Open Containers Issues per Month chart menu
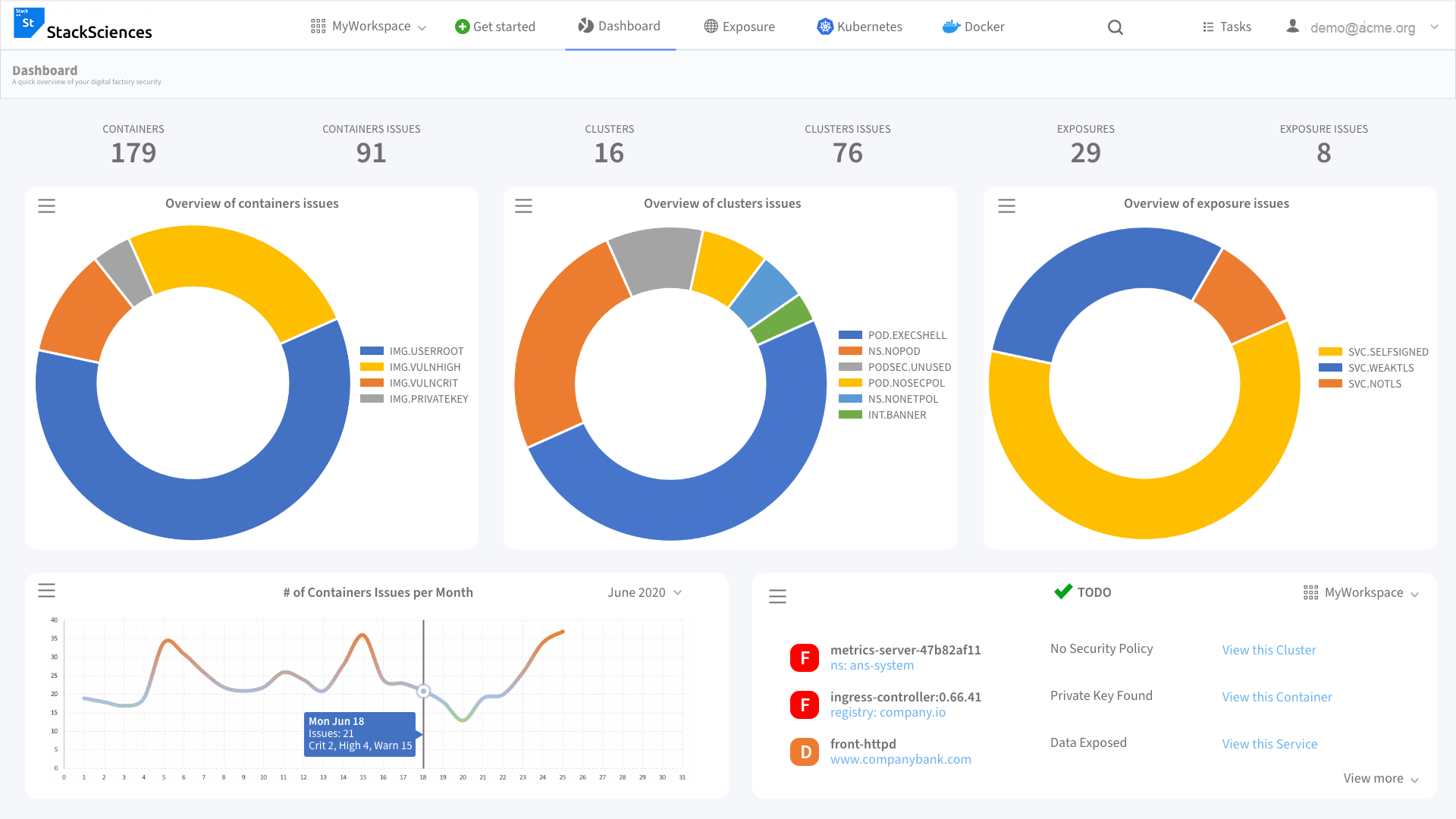The height and width of the screenshot is (819, 1456). 46,590
